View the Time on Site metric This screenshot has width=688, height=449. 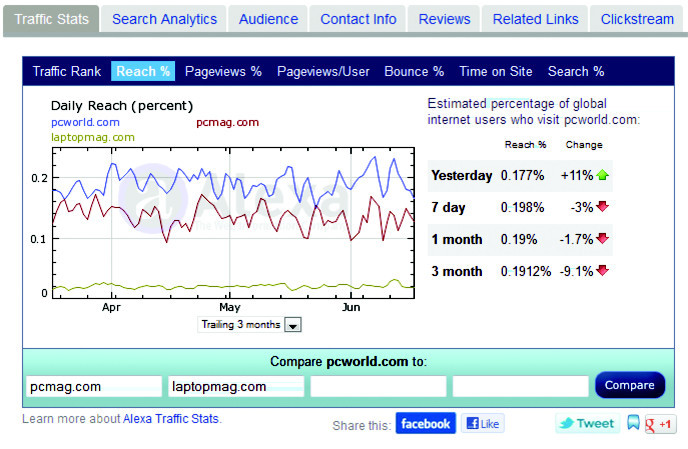coord(496,71)
